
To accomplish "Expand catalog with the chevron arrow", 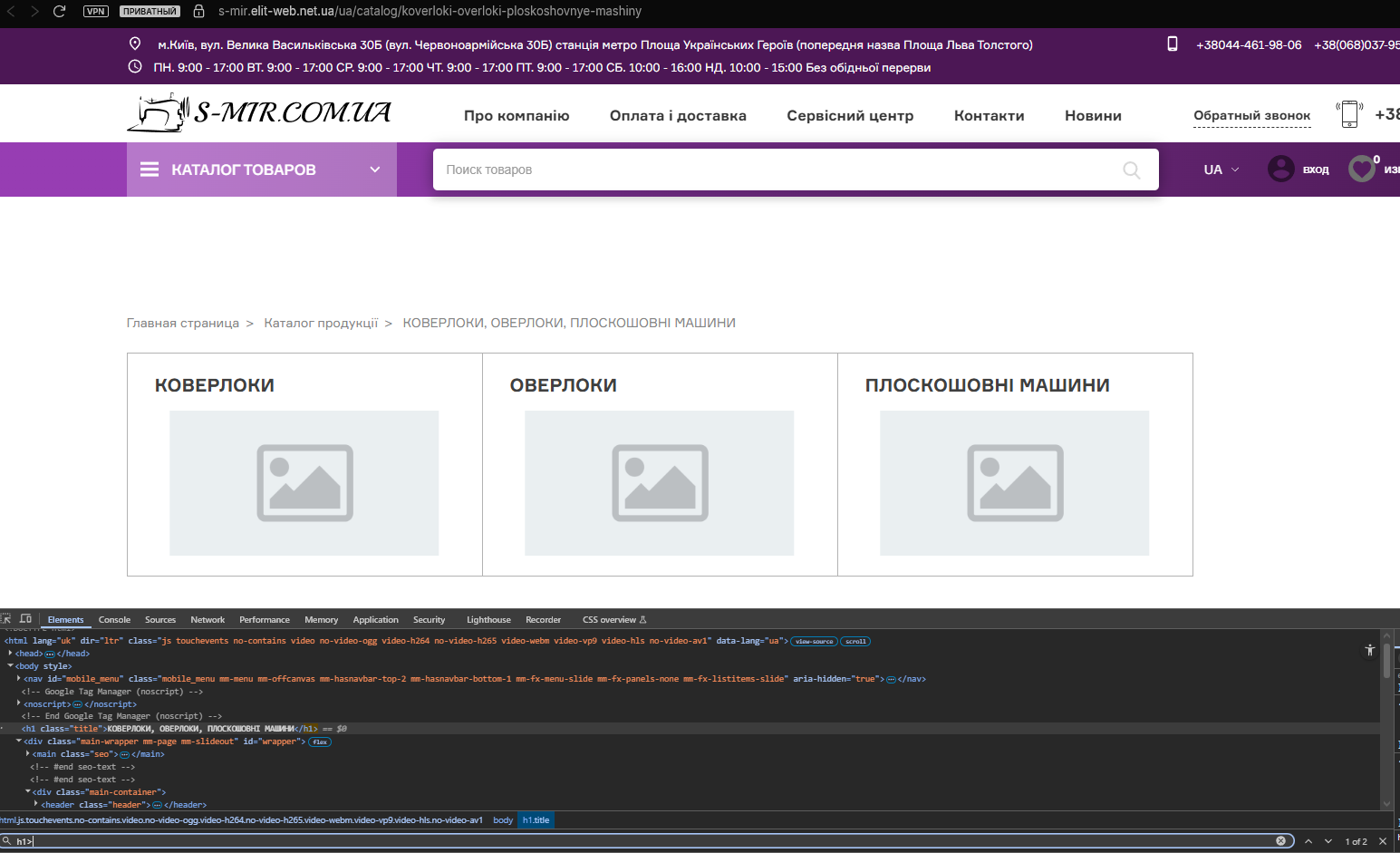I will click(x=375, y=170).
